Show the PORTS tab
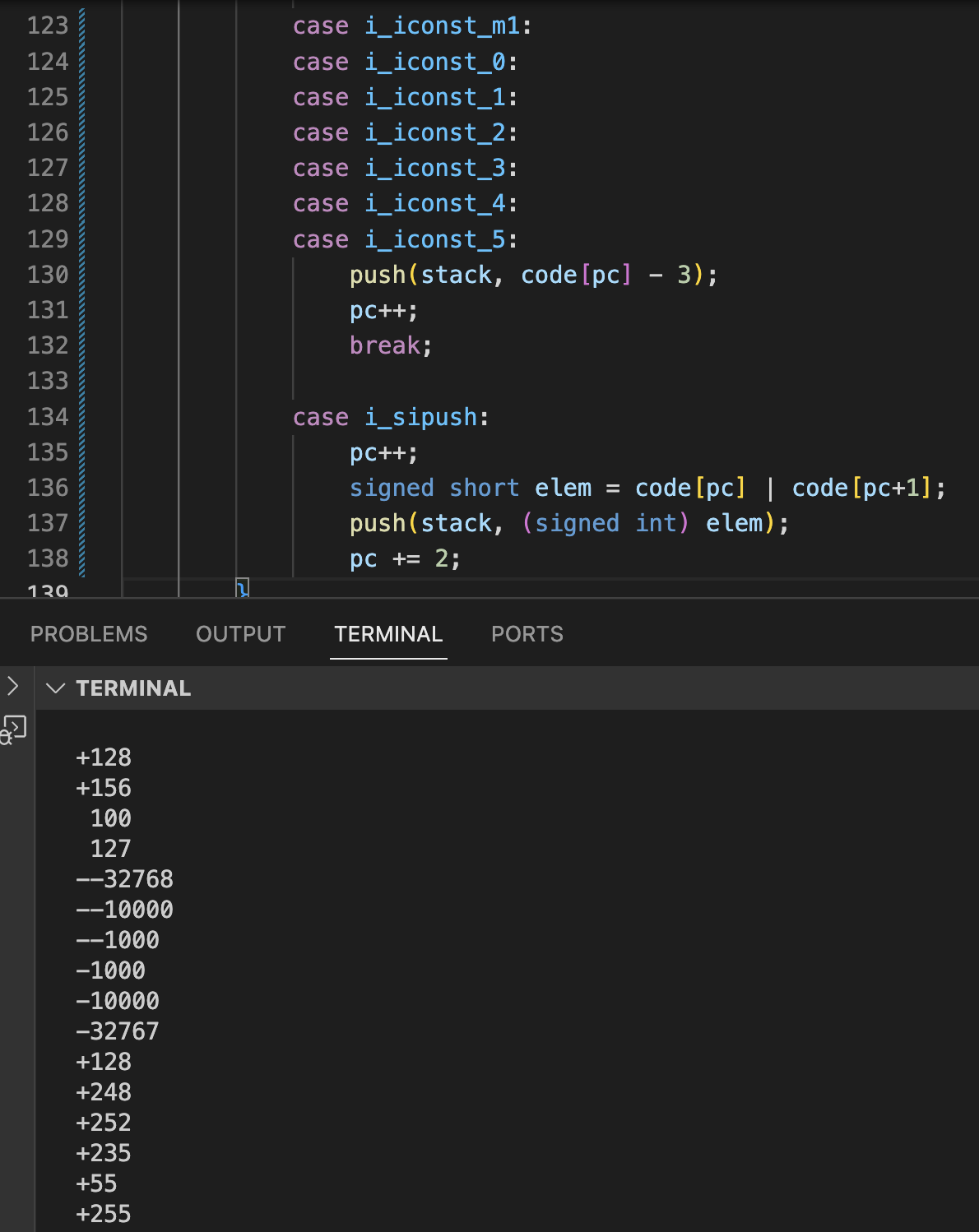Screen dimensions: 979x1232 pyautogui.click(x=527, y=634)
